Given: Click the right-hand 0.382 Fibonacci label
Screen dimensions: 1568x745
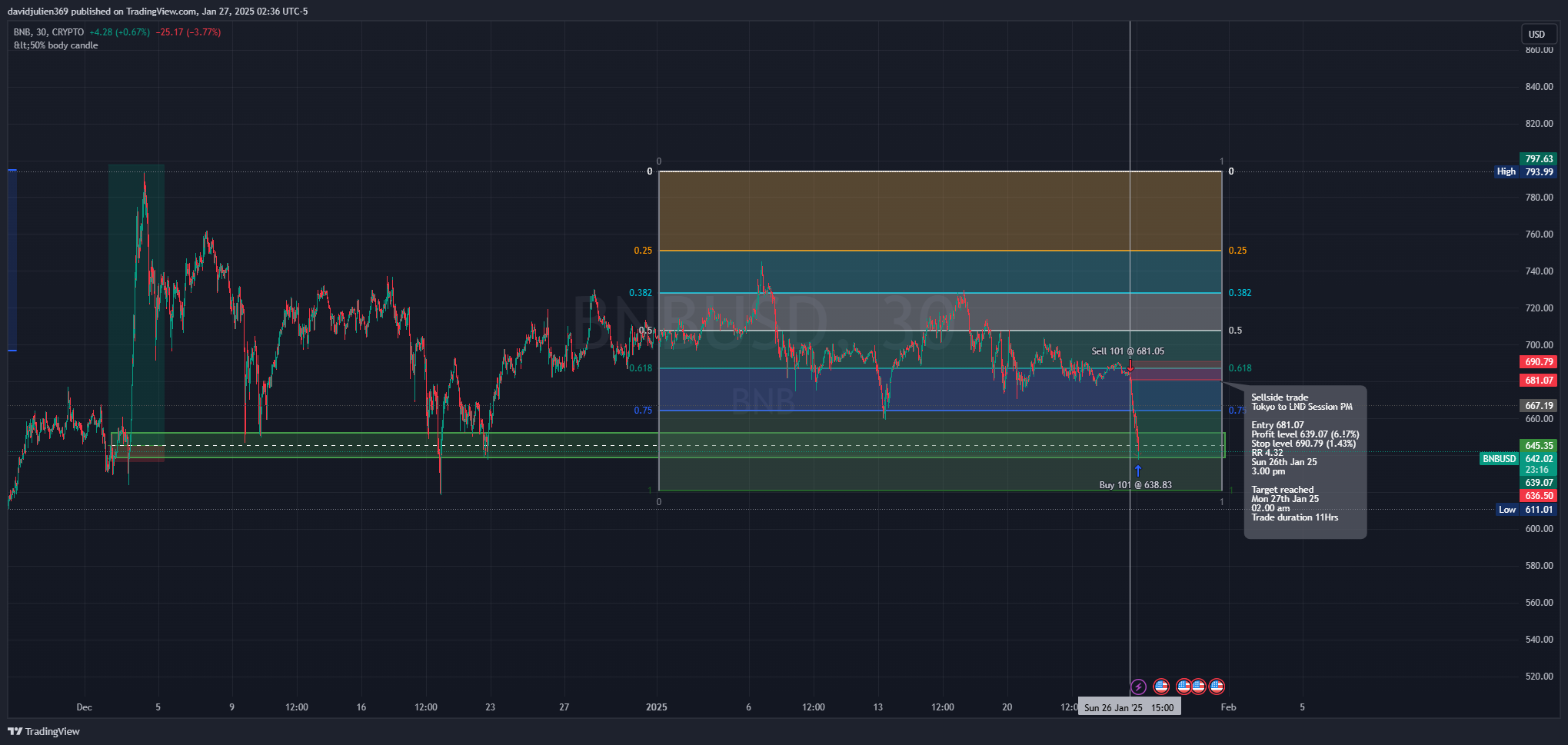Looking at the screenshot, I should tap(1240, 293).
